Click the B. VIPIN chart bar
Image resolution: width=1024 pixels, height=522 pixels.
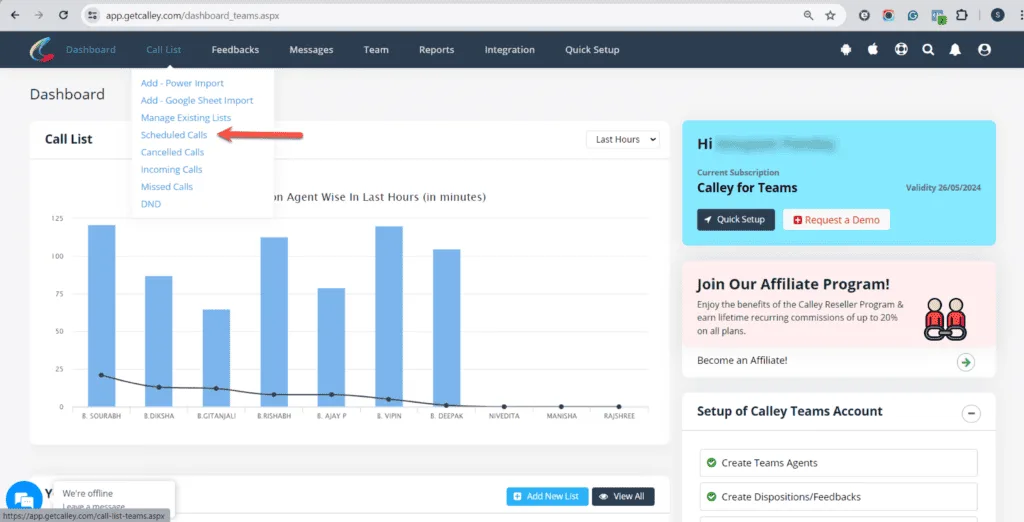click(389, 316)
